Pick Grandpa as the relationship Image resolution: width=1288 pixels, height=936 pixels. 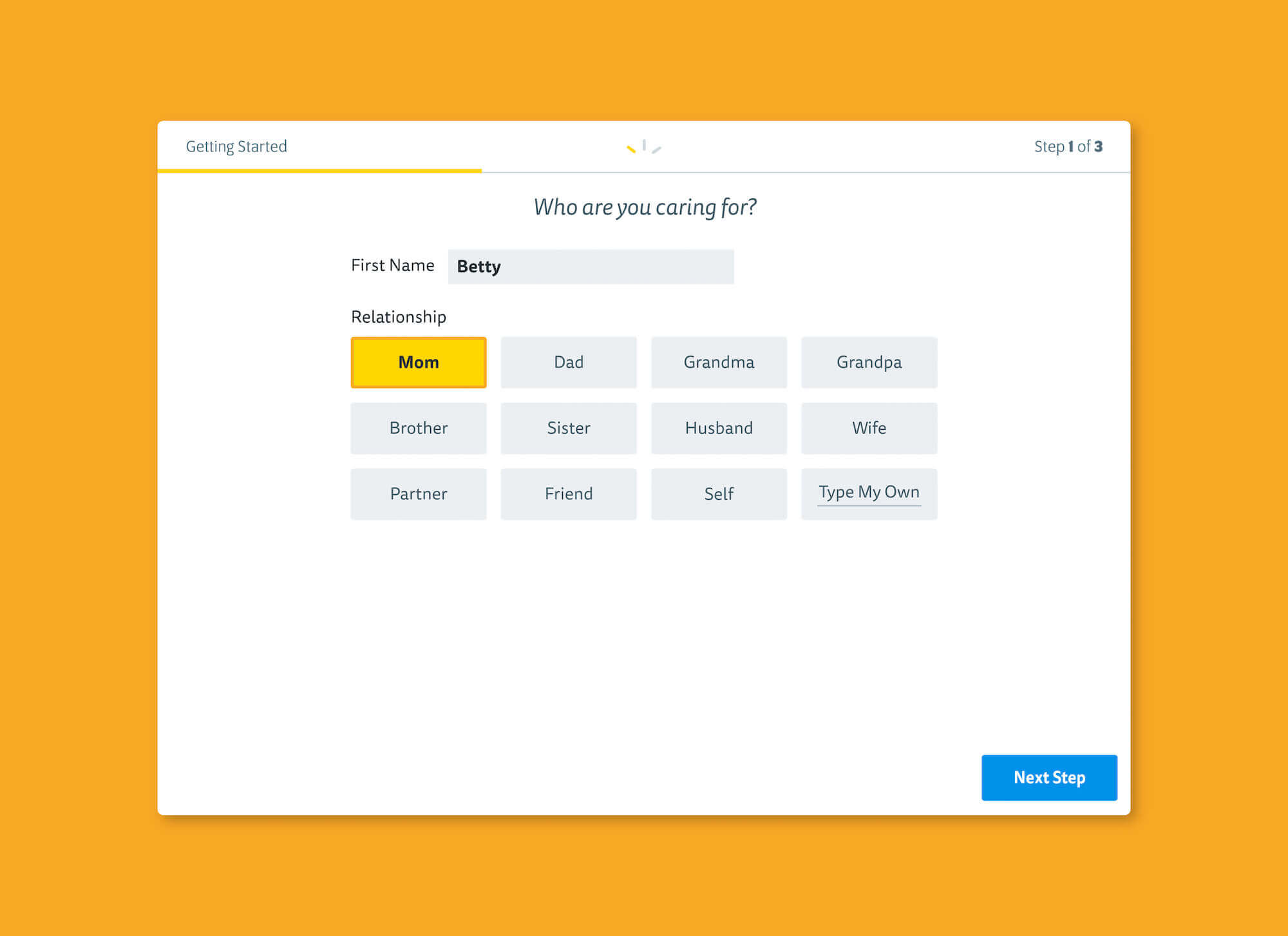869,363
